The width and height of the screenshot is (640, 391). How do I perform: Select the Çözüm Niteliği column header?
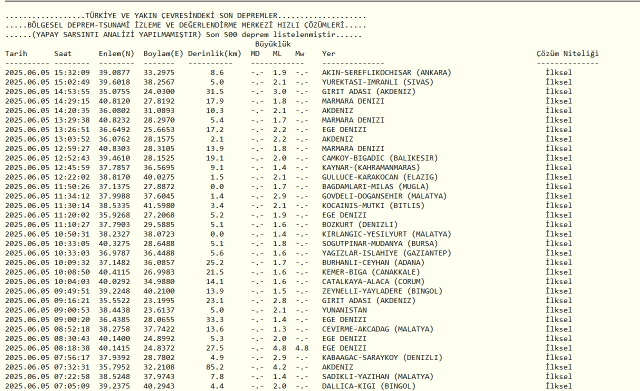[x=567, y=53]
